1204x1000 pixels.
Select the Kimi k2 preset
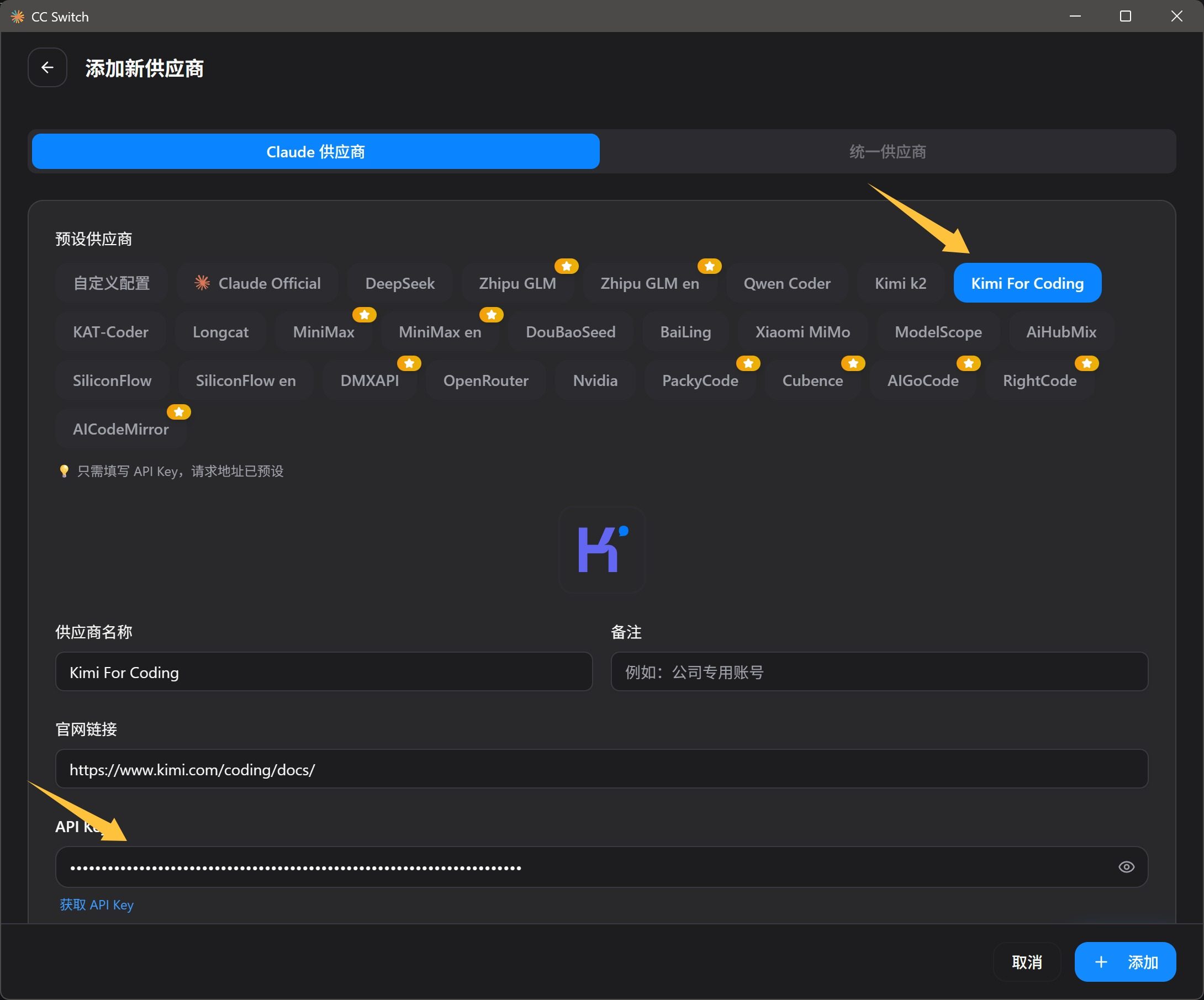point(900,283)
